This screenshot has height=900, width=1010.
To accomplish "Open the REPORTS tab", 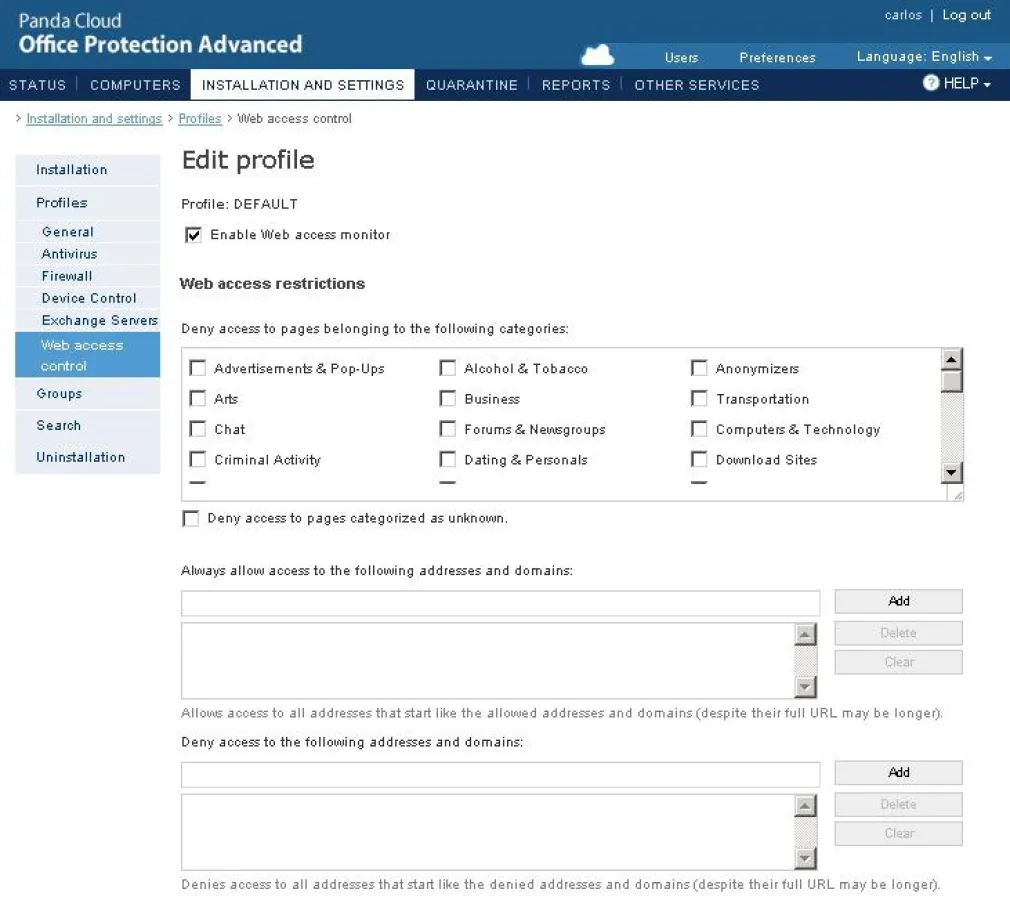I will coord(575,85).
